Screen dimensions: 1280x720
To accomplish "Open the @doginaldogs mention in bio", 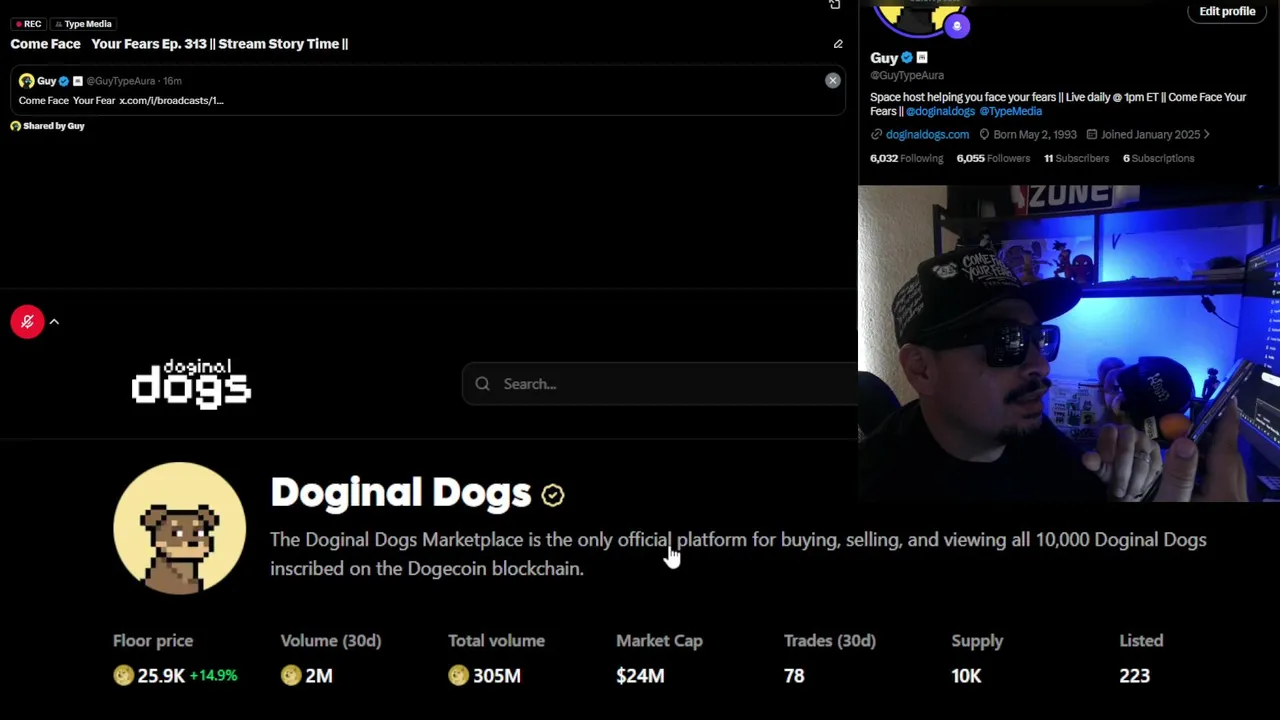I will tap(940, 111).
